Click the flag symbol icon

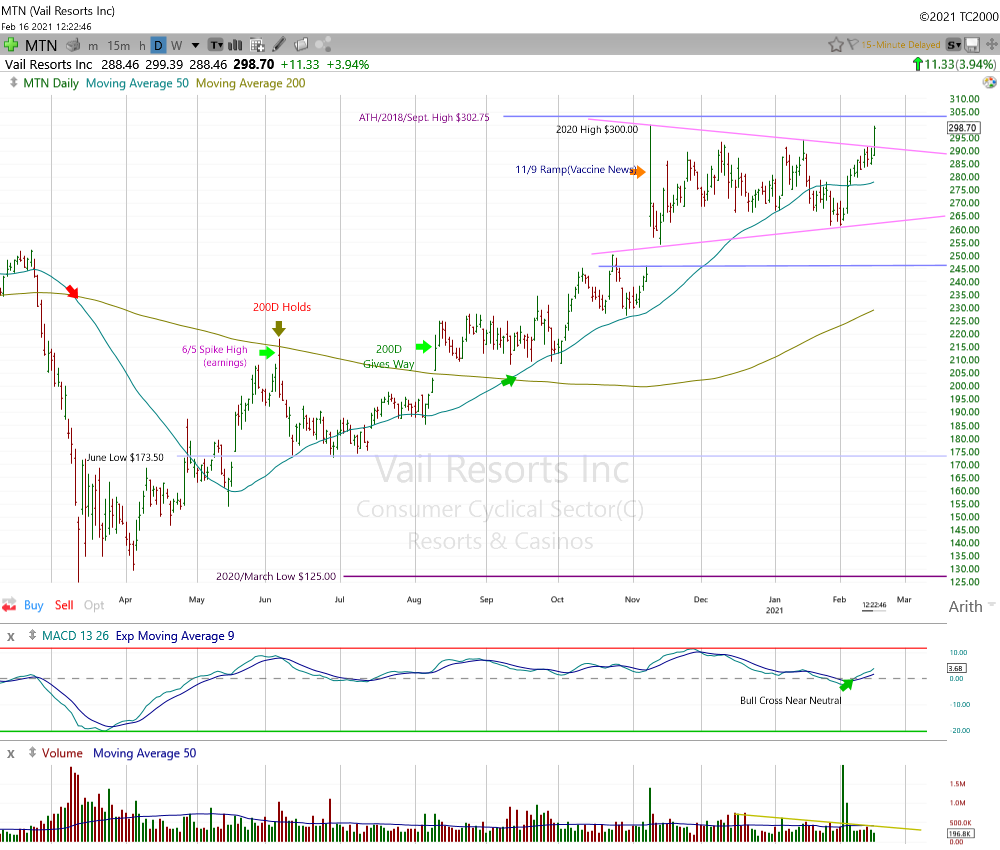coord(853,44)
